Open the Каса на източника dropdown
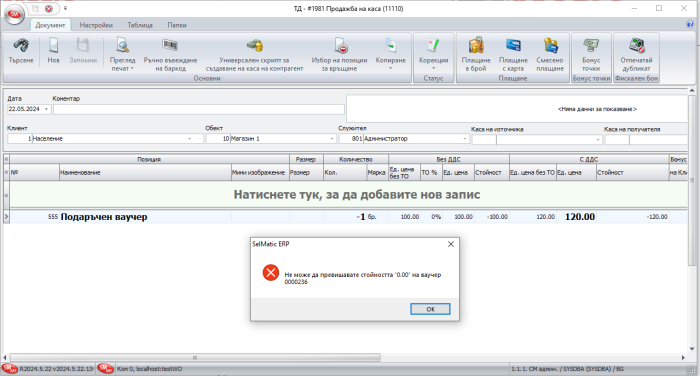Screen dimensions: 700x376 [597, 140]
